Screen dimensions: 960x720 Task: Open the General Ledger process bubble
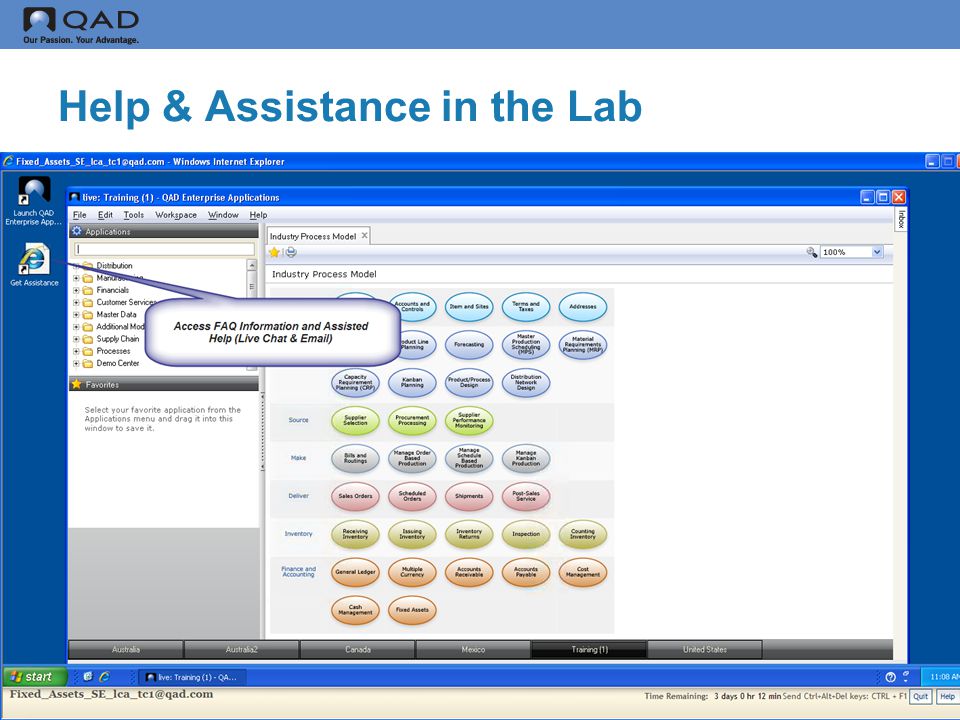(x=355, y=572)
